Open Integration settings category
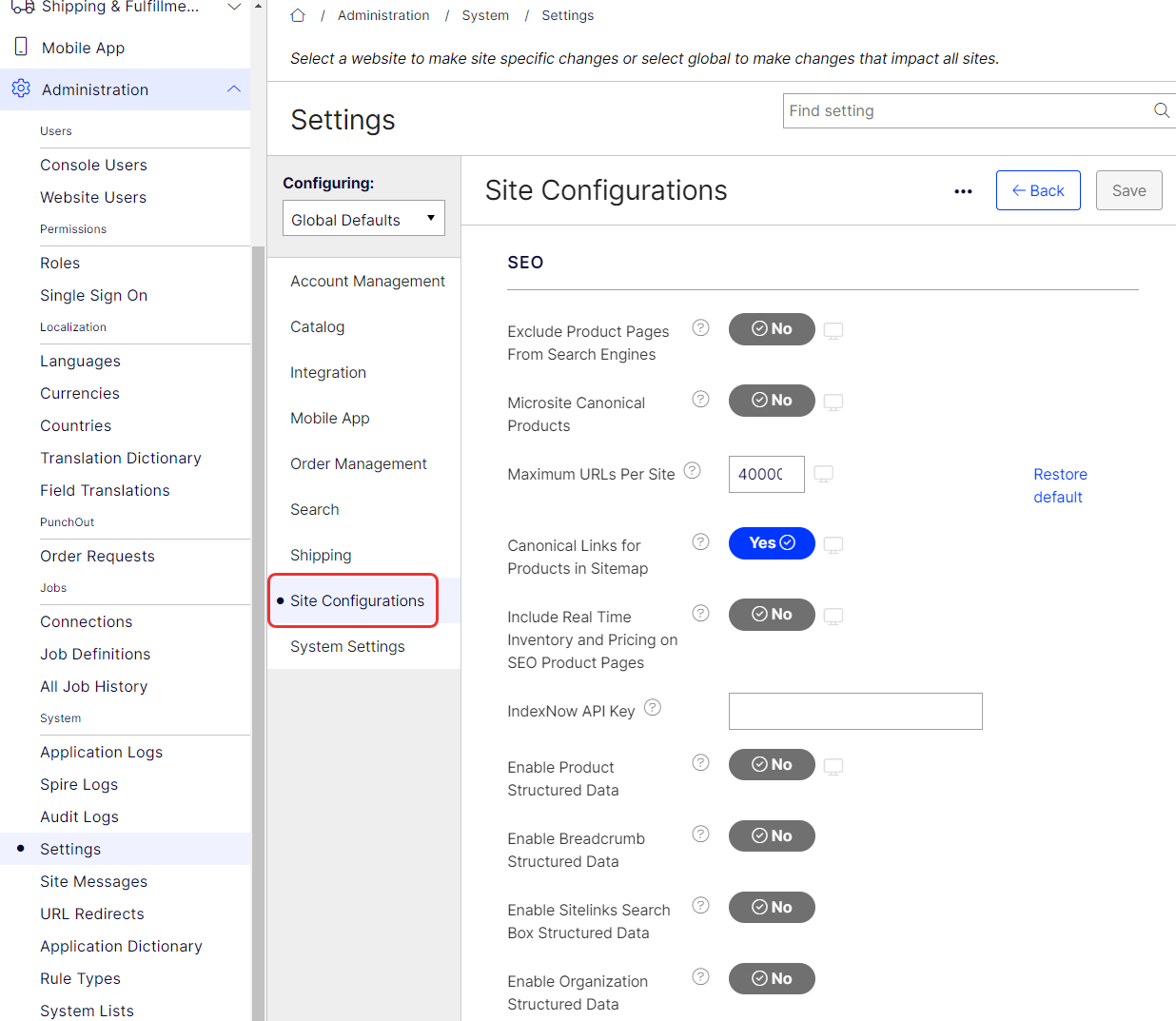Image resolution: width=1176 pixels, height=1021 pixels. coord(328,372)
